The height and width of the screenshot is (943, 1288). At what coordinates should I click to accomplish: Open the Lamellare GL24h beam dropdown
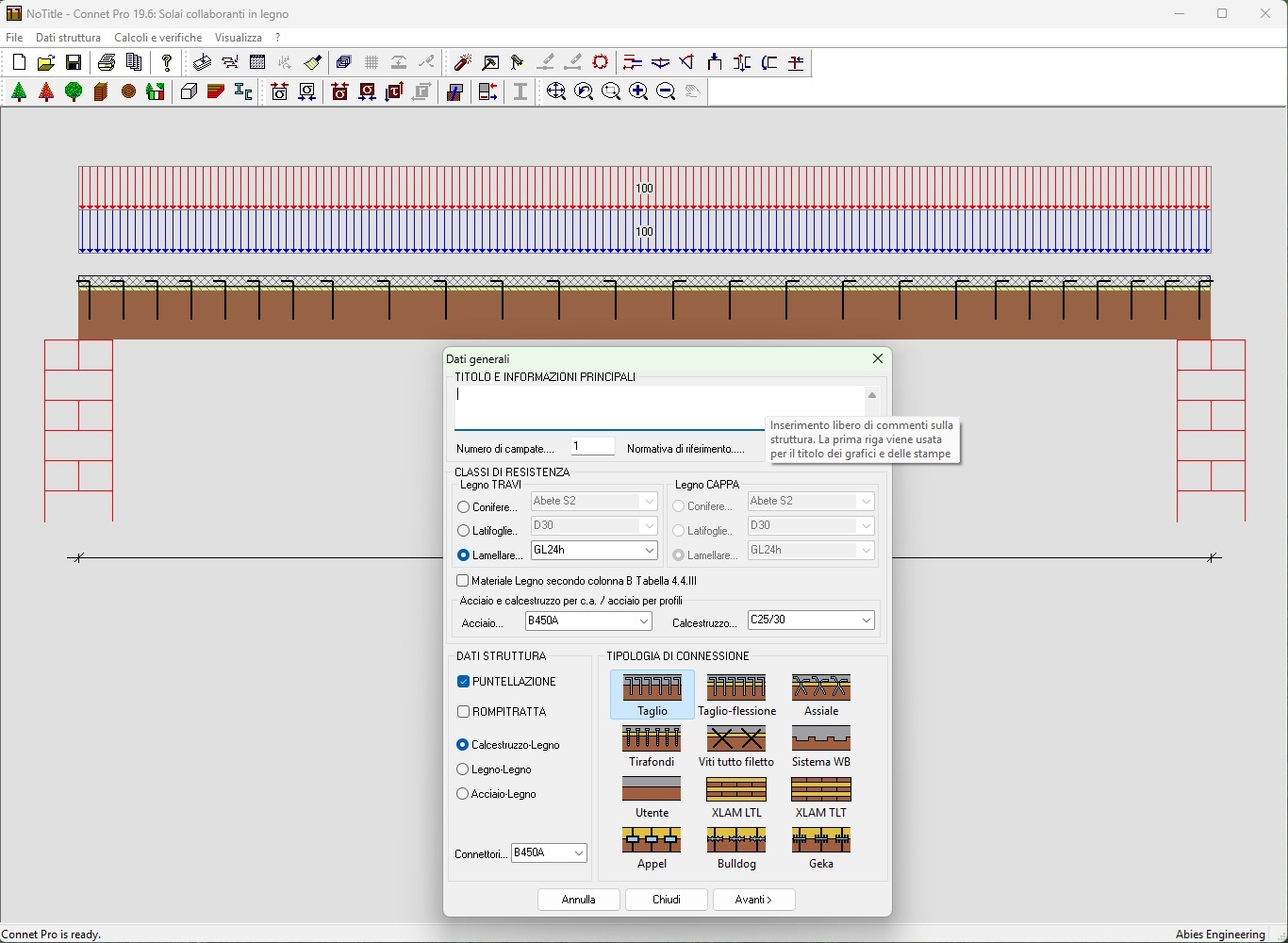click(x=594, y=550)
